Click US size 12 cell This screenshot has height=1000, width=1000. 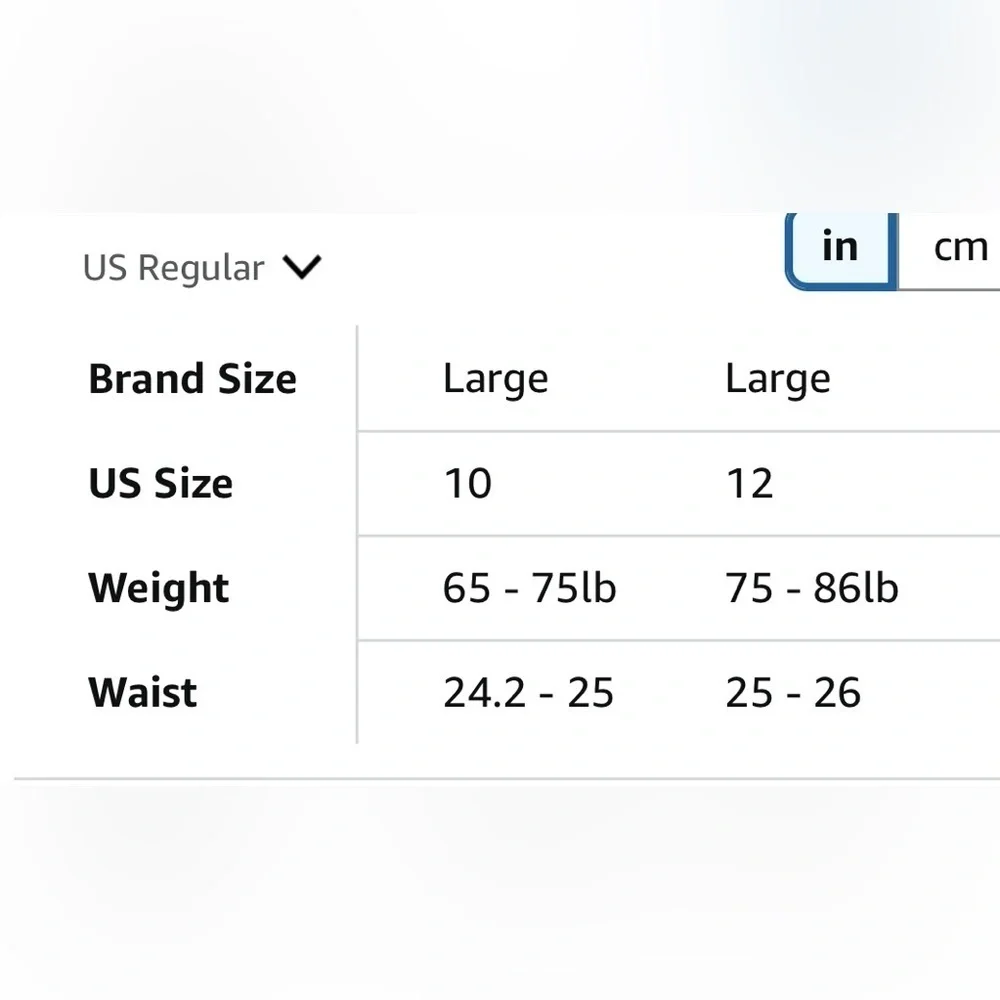pyautogui.click(x=749, y=483)
